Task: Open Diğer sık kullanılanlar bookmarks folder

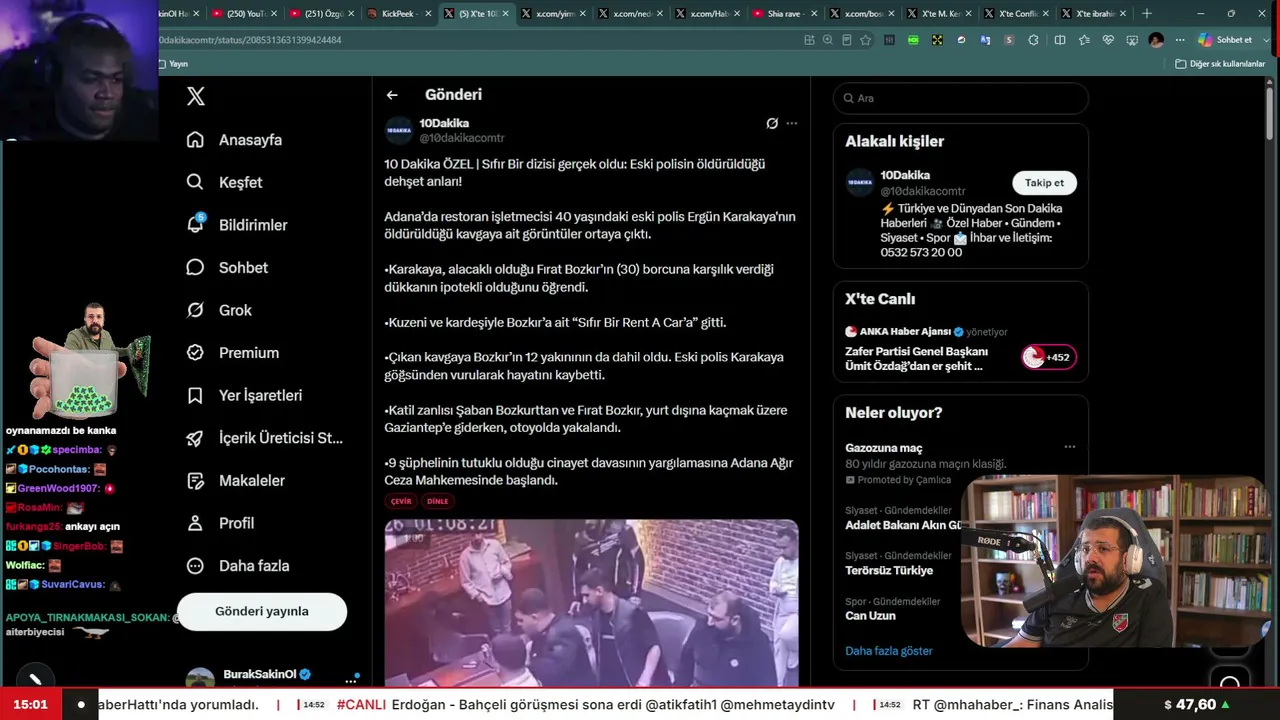Action: tap(1221, 64)
